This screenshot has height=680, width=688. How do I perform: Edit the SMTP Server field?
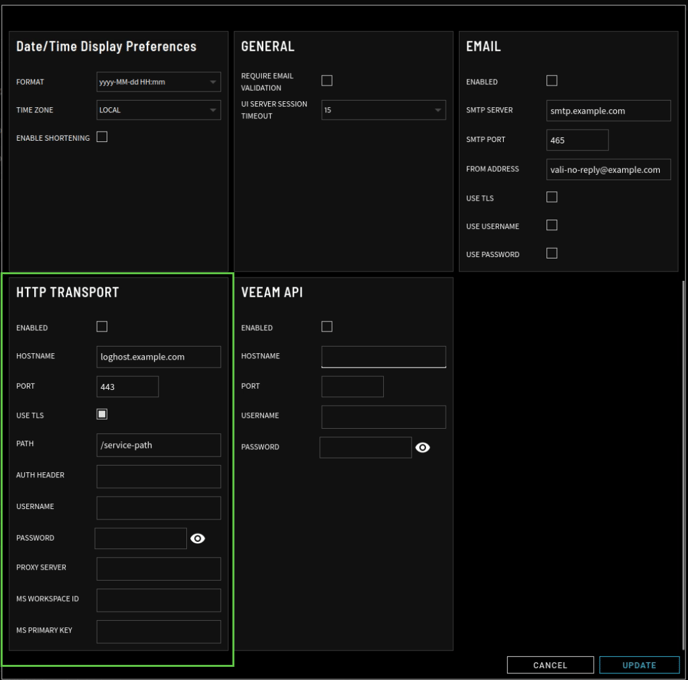tap(608, 111)
